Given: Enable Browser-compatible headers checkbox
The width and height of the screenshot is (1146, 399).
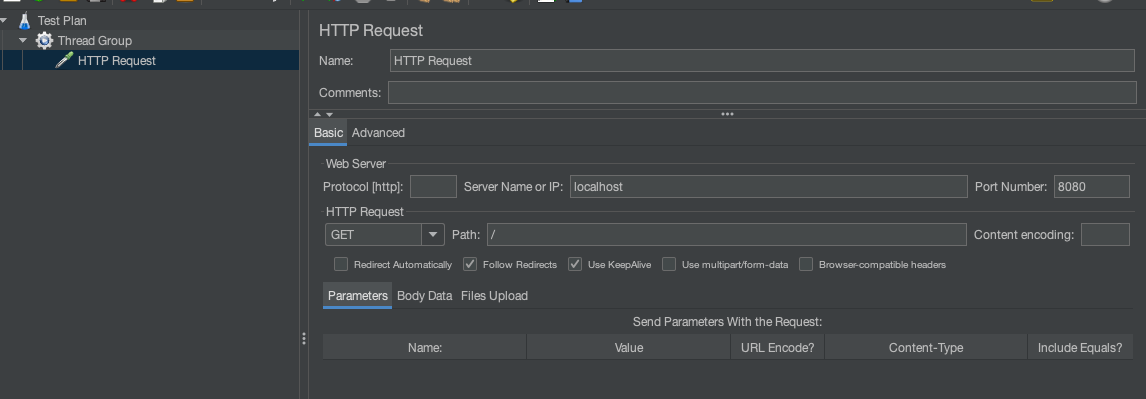Looking at the screenshot, I should point(806,264).
